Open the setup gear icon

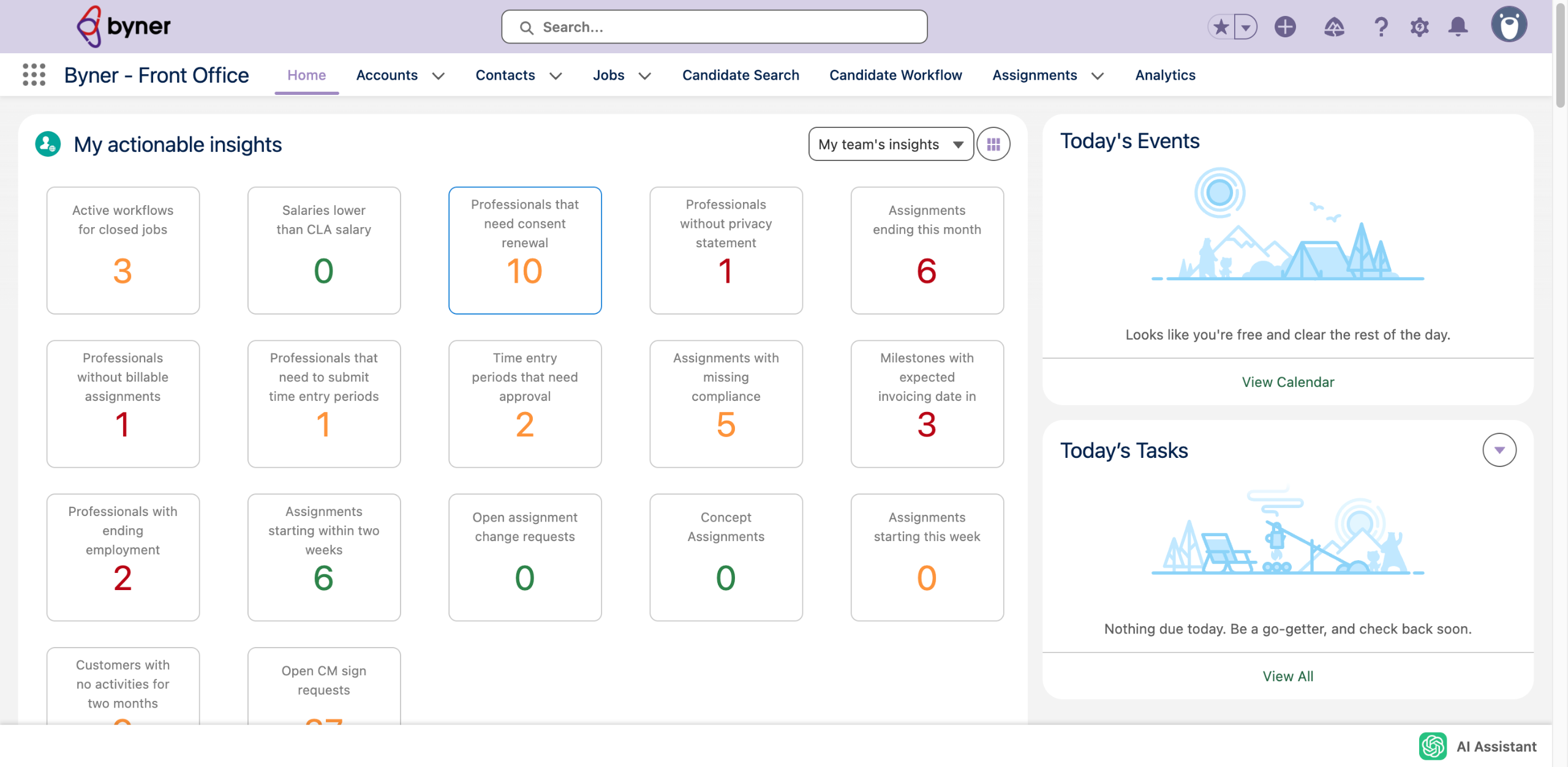tap(1419, 27)
